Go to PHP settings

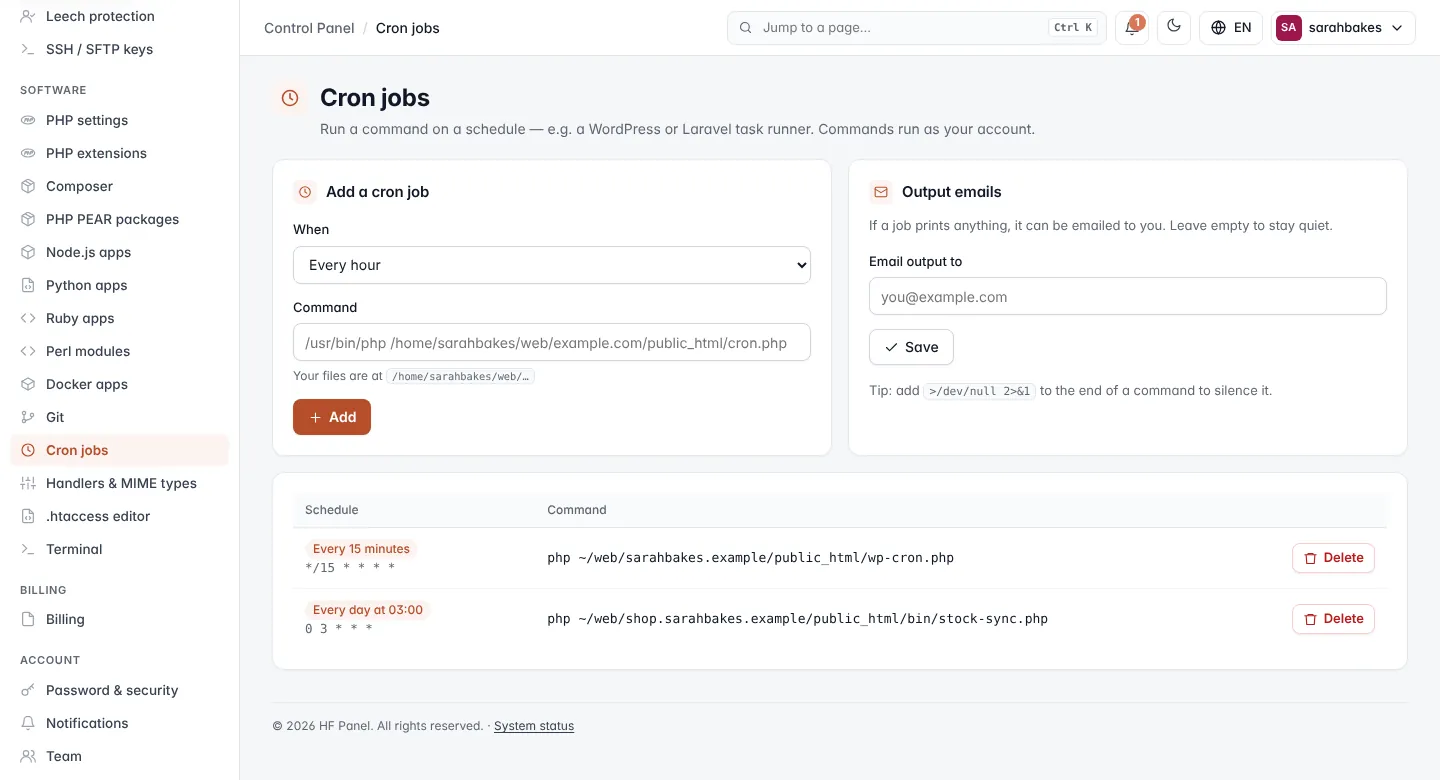tap(120, 120)
